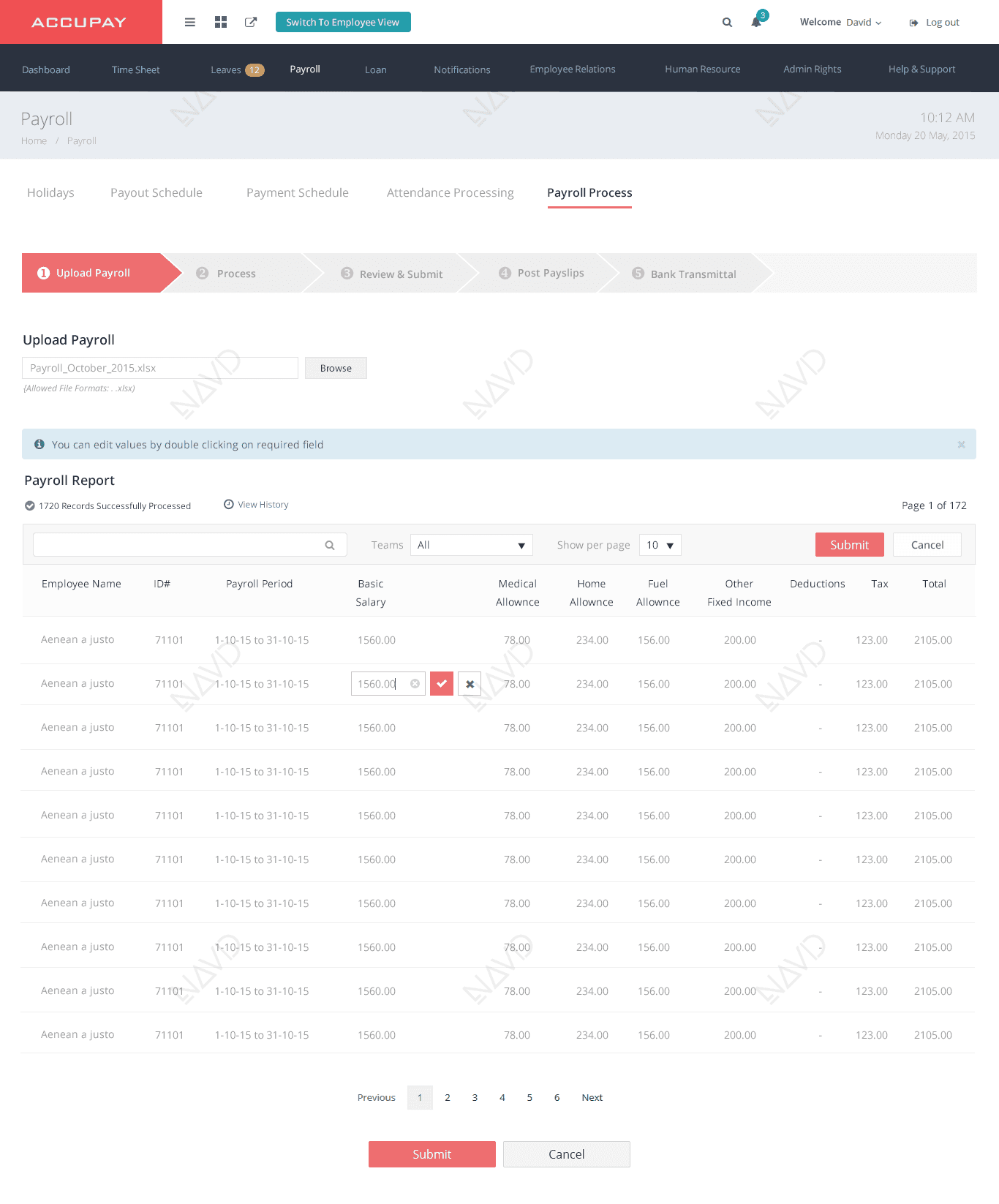Go to page 4 in pagination
The image size is (999, 1204).
[x=502, y=1097]
